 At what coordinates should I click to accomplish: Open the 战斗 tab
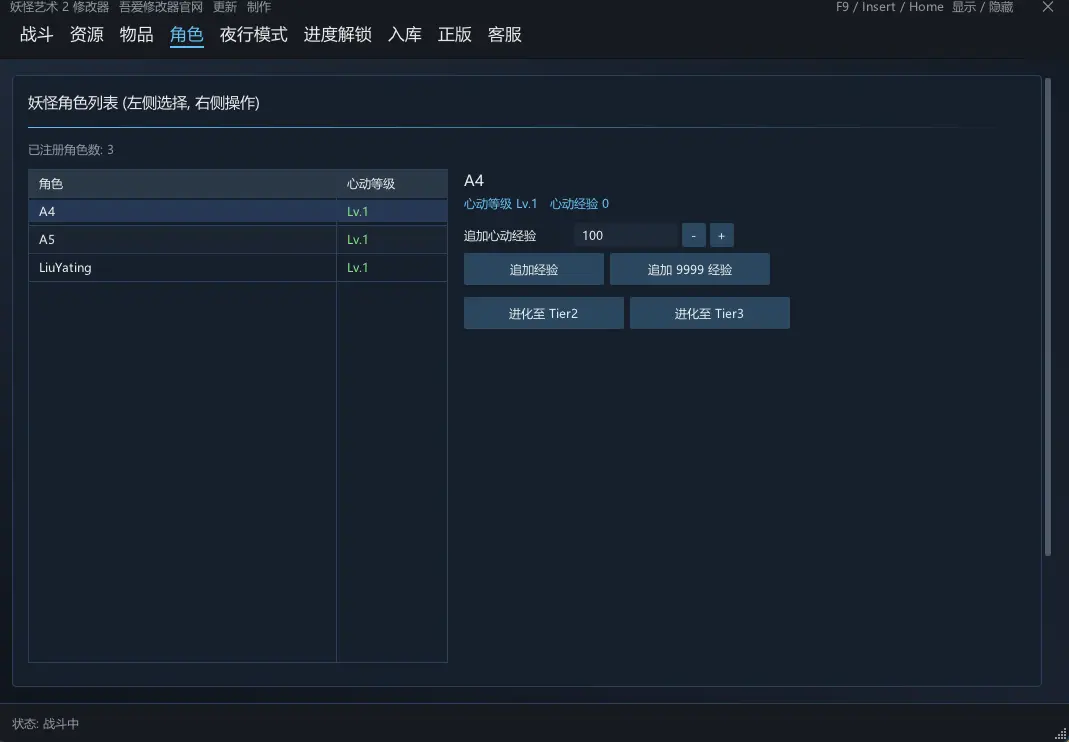click(x=36, y=35)
